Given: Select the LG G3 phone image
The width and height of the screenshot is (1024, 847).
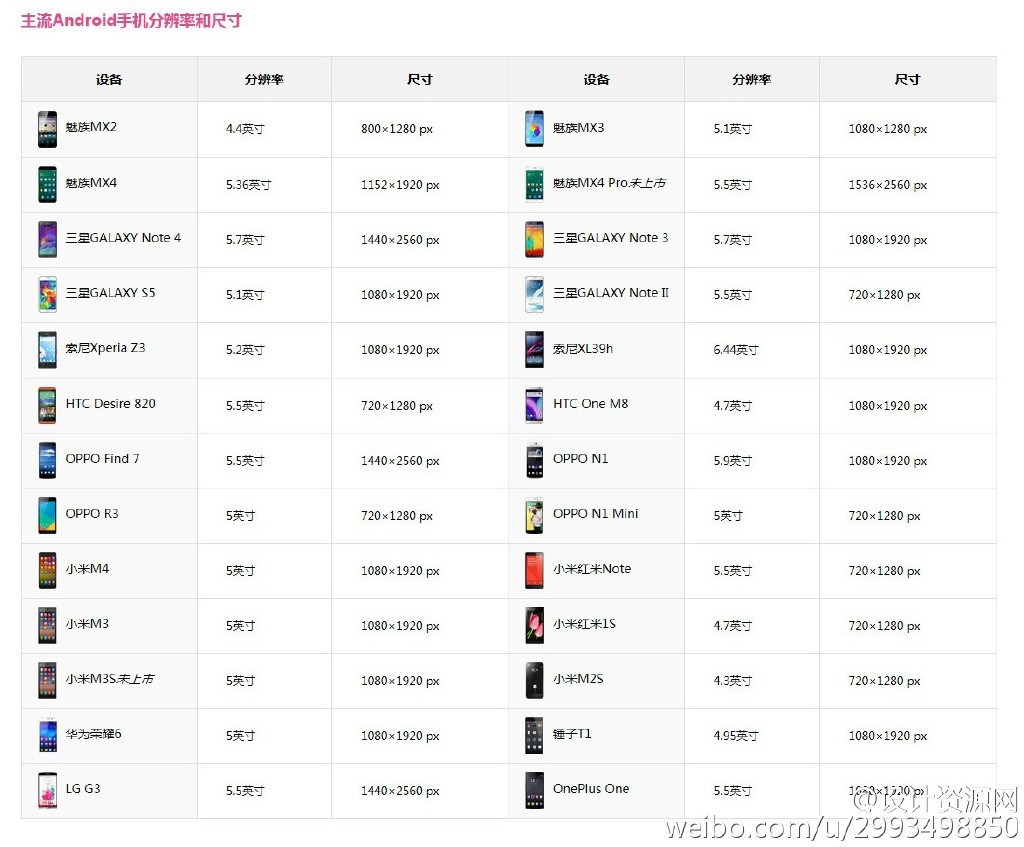Looking at the screenshot, I should [47, 790].
